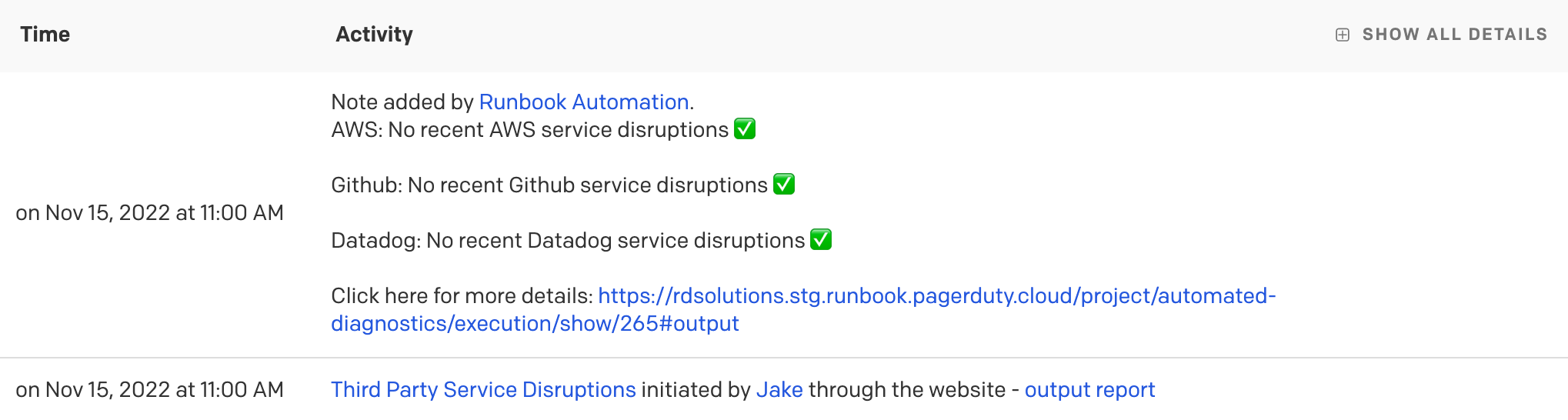Click the 'Note added by' text
The image size is (1568, 420).
click(402, 102)
